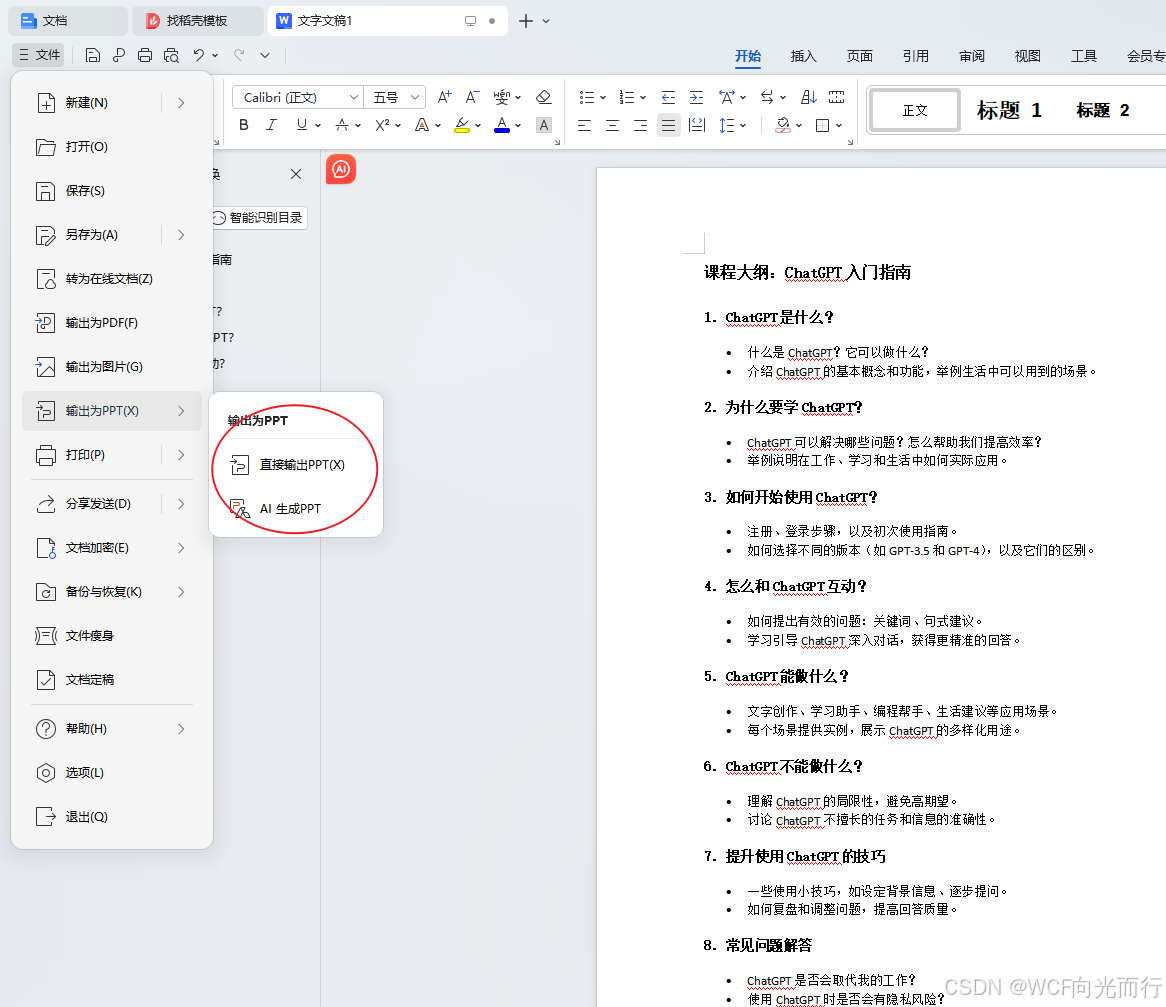Click the character shading A icon

tap(544, 125)
